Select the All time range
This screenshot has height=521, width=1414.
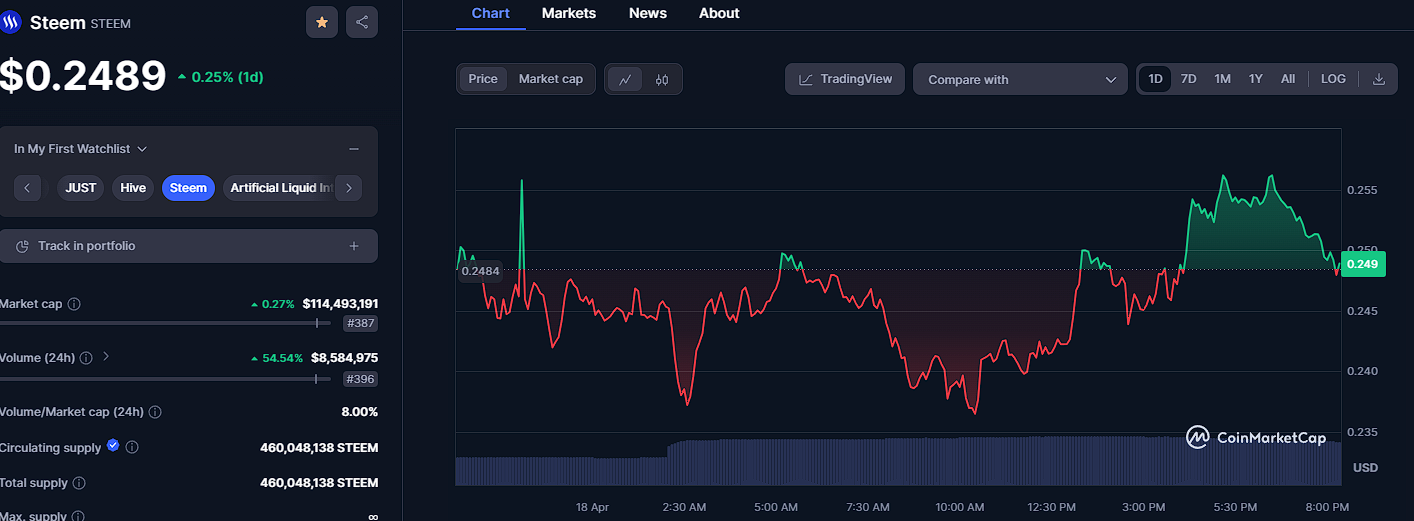pyautogui.click(x=1288, y=79)
